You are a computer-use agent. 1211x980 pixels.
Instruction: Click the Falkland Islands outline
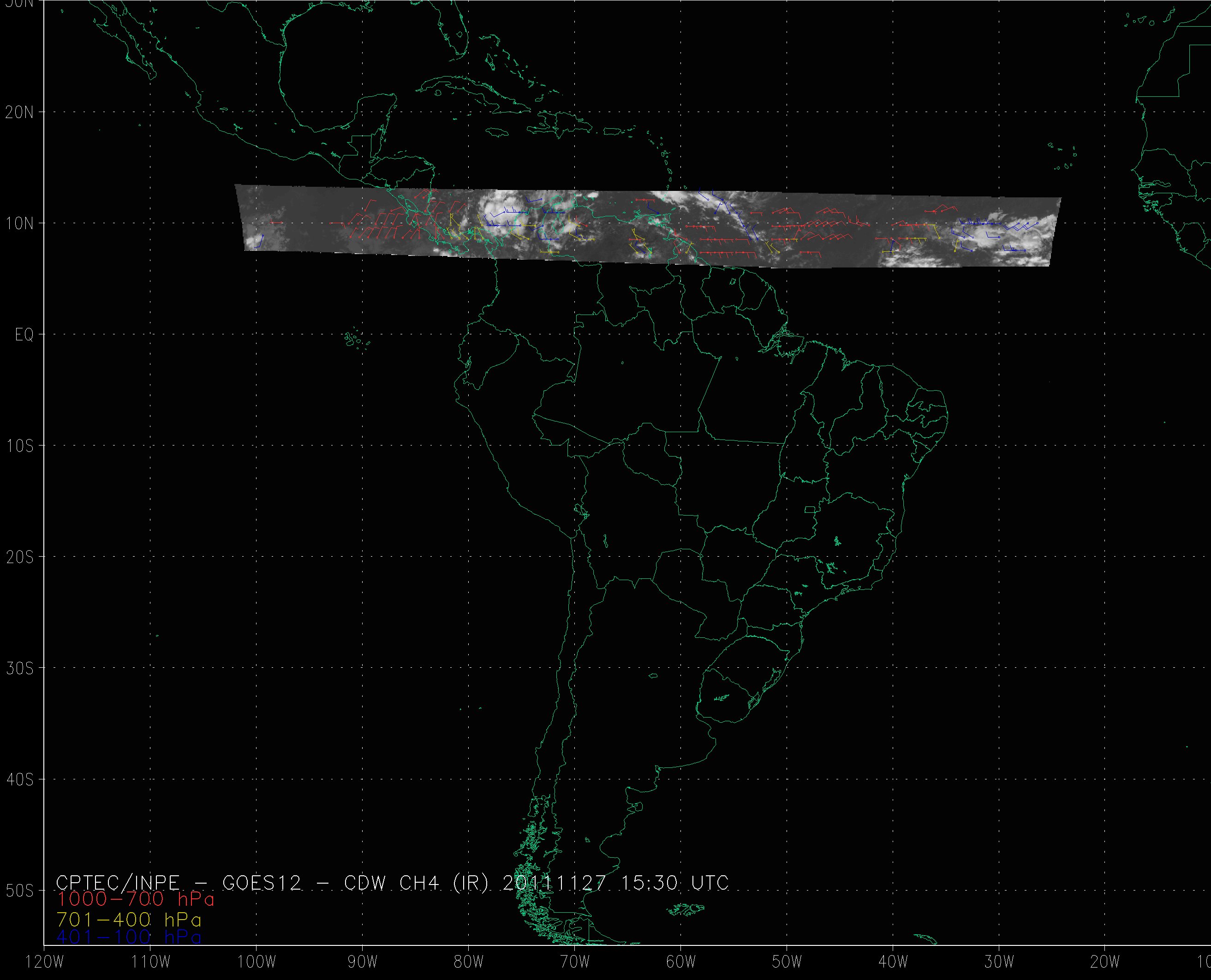click(x=685, y=909)
